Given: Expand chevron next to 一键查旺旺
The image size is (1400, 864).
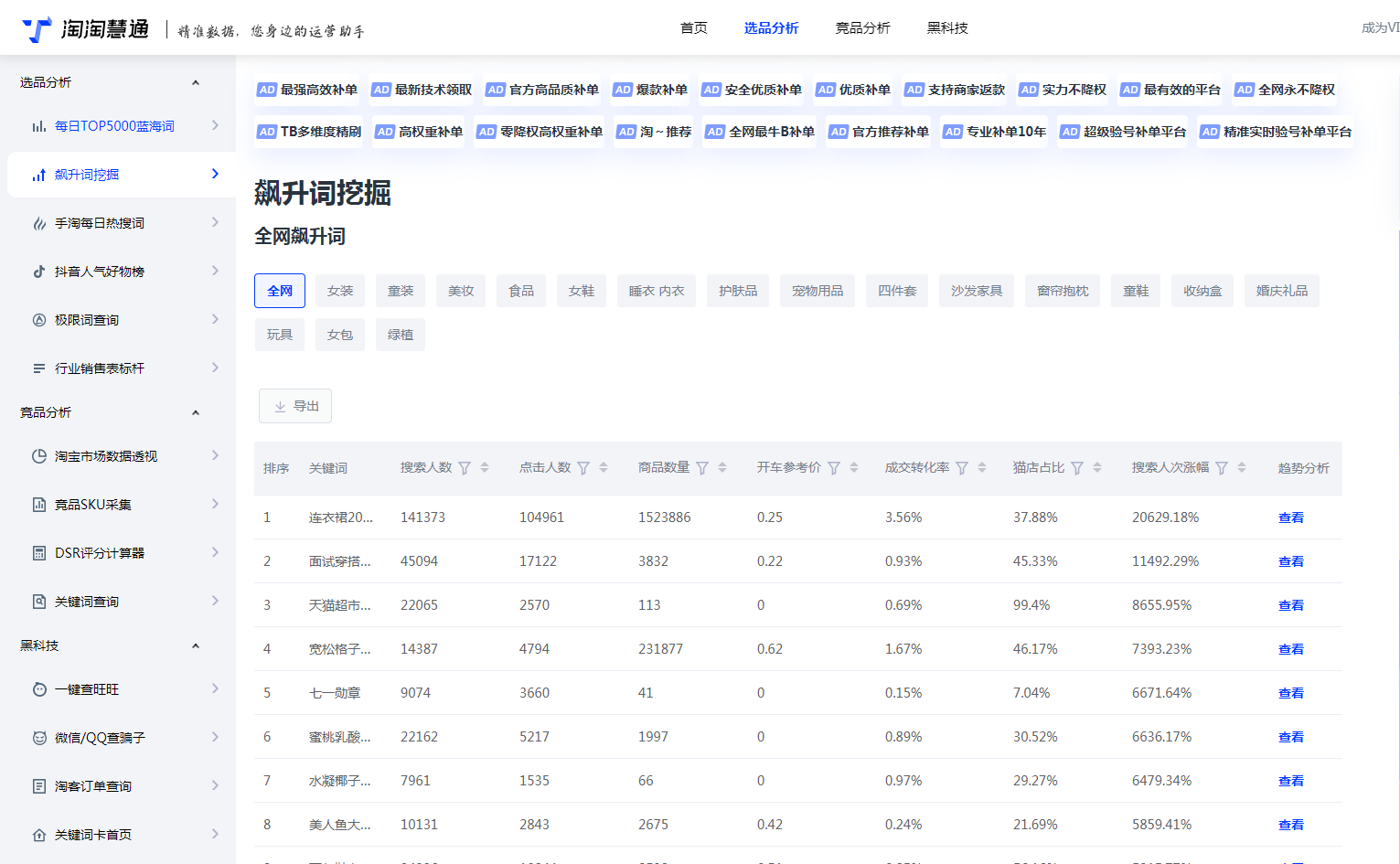Looking at the screenshot, I should click(x=216, y=688).
